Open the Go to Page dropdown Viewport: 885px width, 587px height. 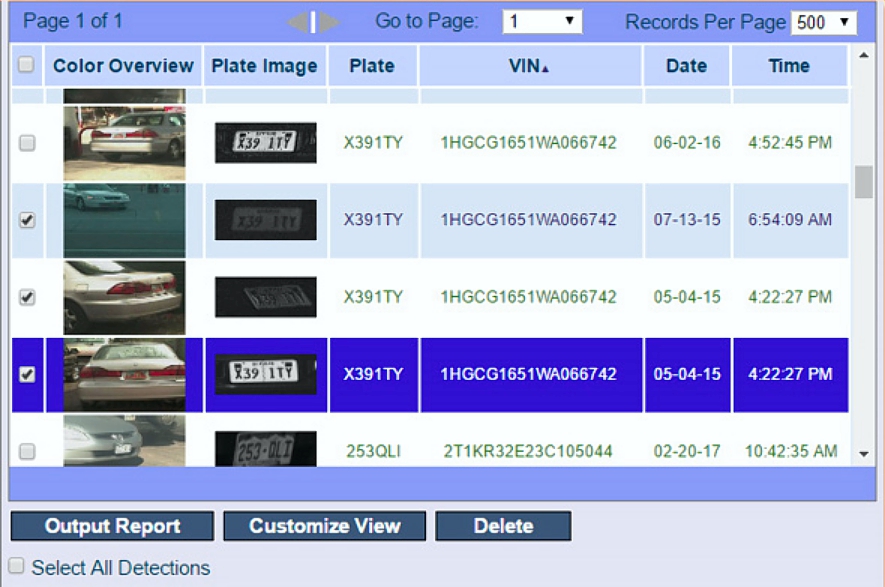[x=542, y=21]
